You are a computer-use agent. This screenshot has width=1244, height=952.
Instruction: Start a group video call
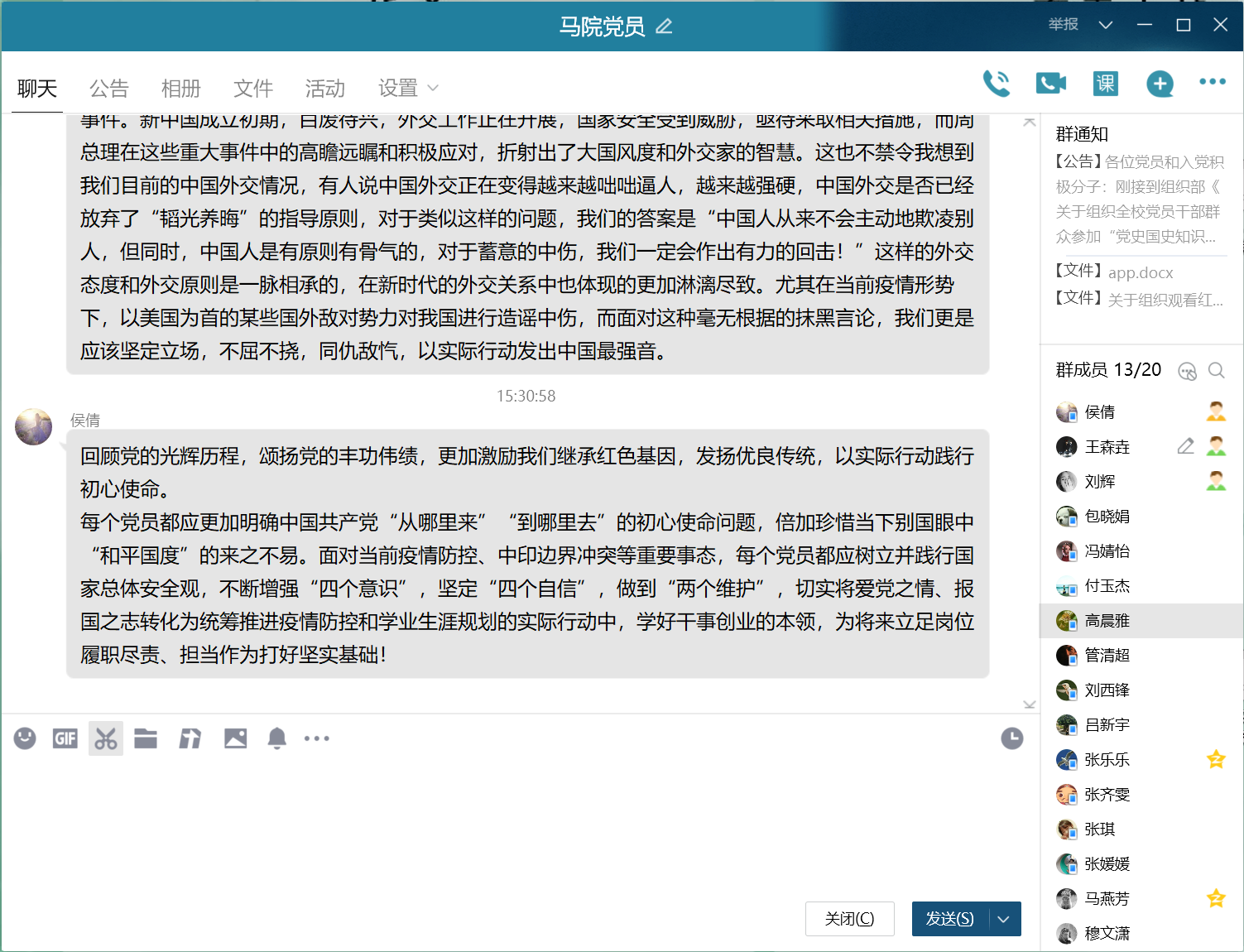(x=1050, y=84)
